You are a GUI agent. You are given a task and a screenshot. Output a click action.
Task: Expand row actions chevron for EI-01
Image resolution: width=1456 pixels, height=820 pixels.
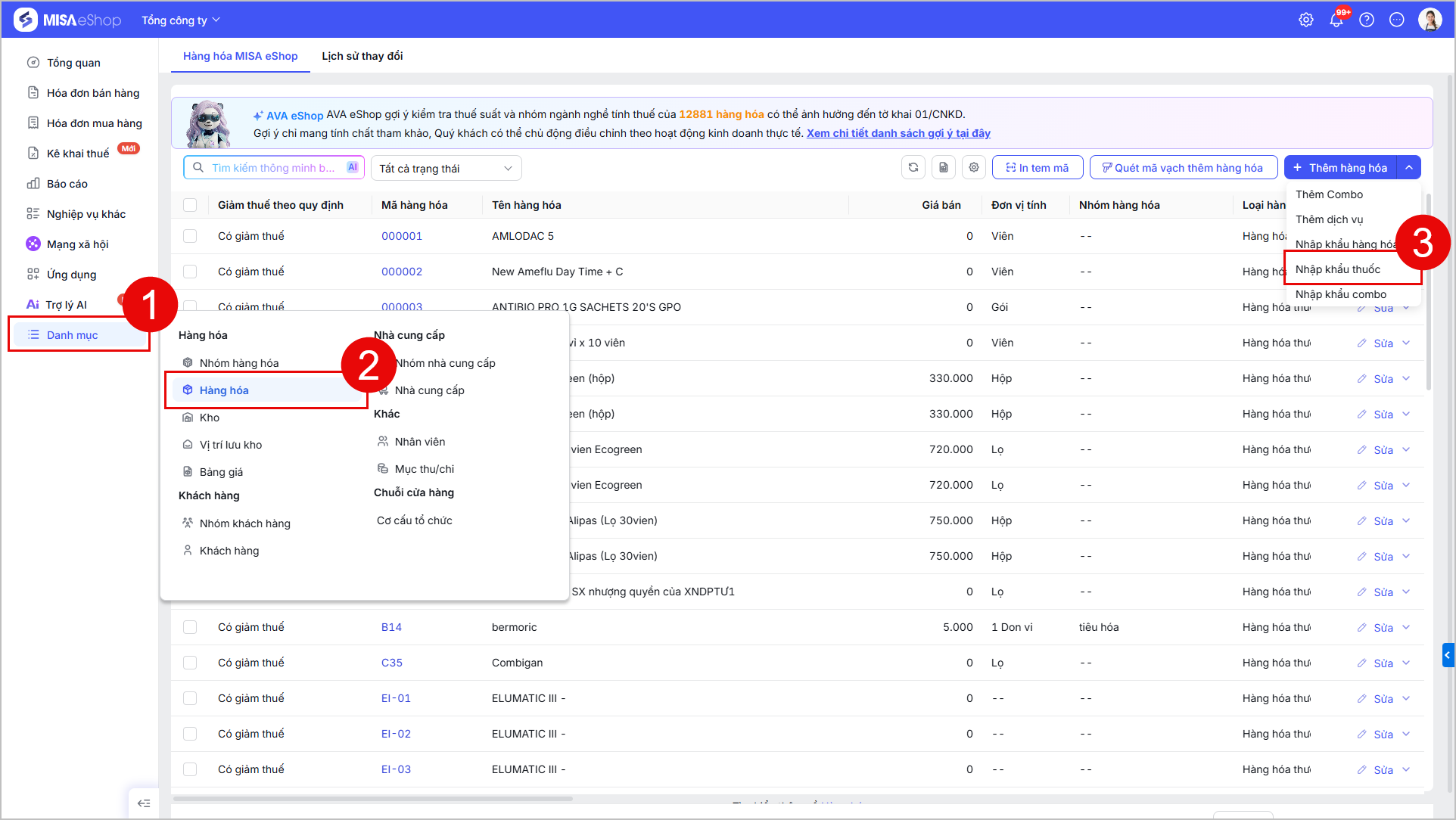tap(1406, 699)
